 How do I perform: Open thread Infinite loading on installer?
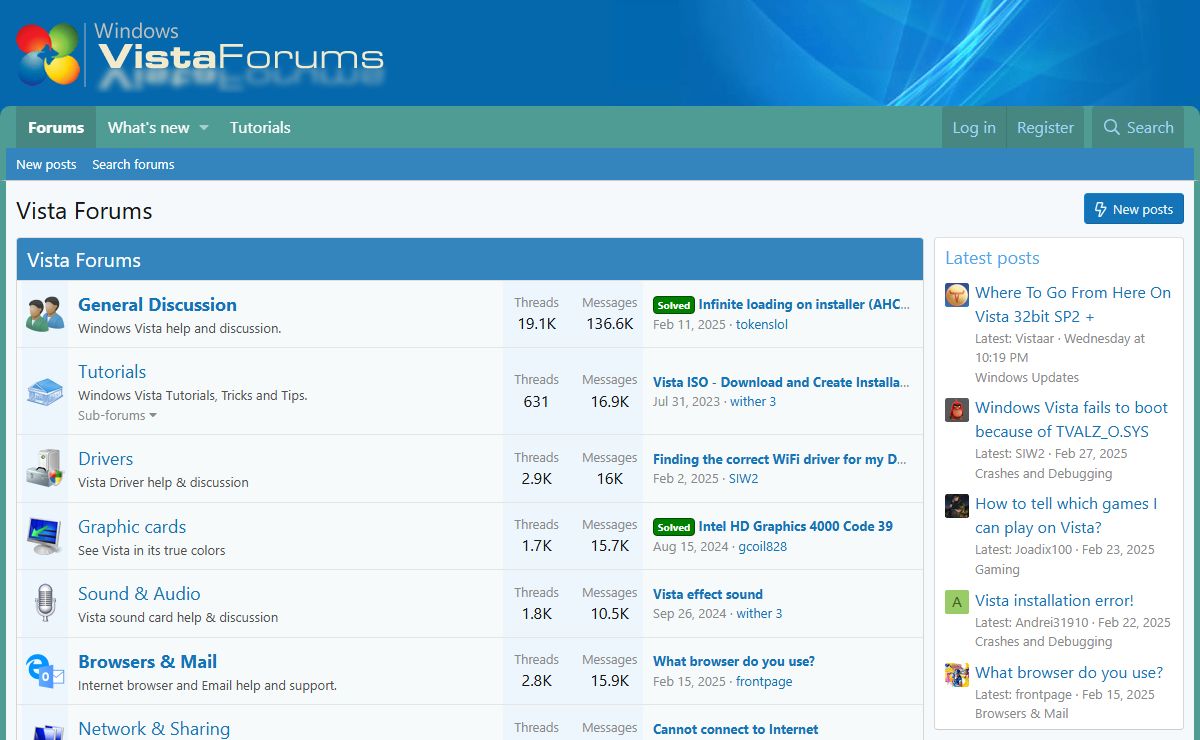click(x=804, y=305)
